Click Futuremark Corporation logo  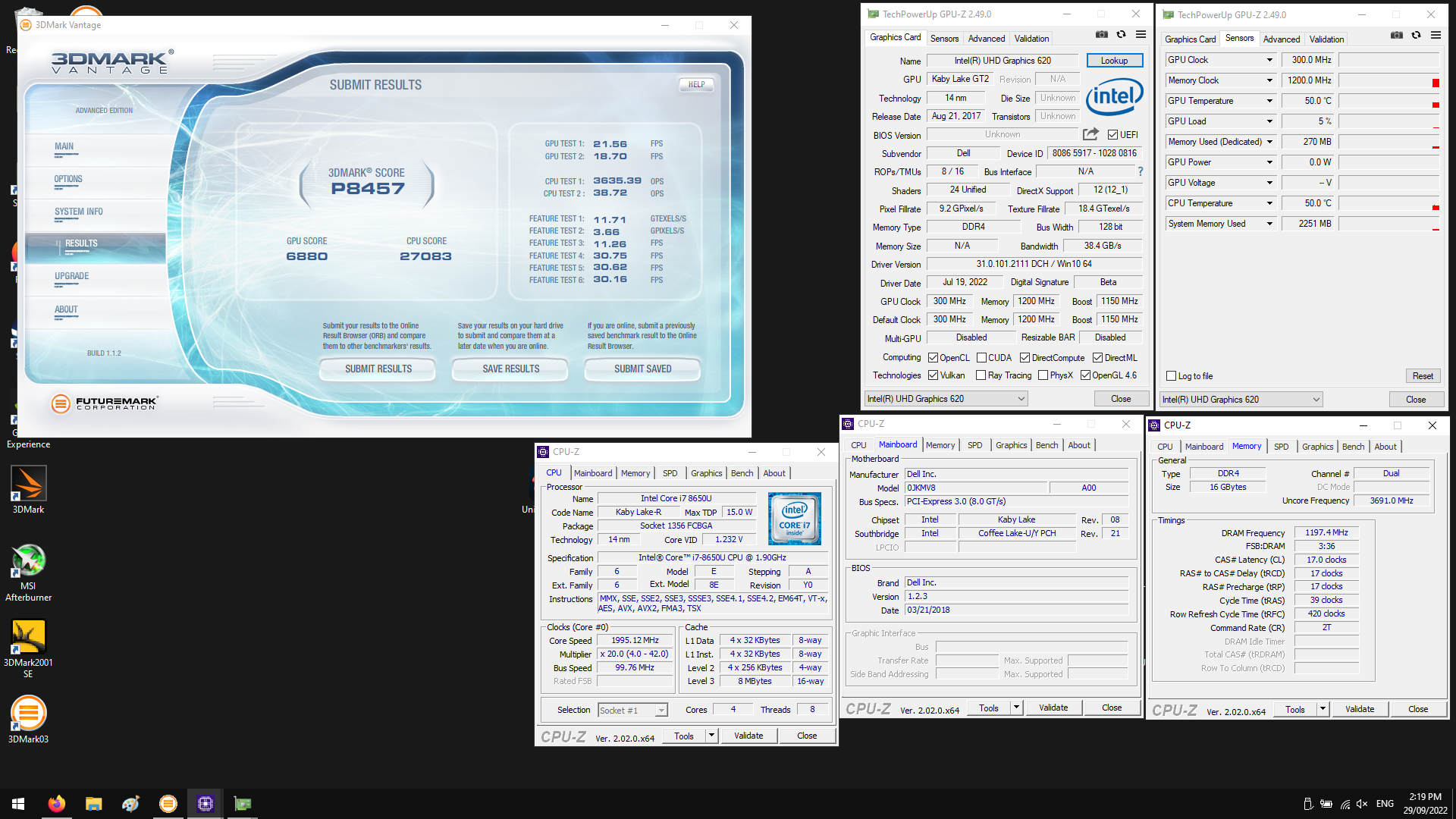(x=105, y=403)
